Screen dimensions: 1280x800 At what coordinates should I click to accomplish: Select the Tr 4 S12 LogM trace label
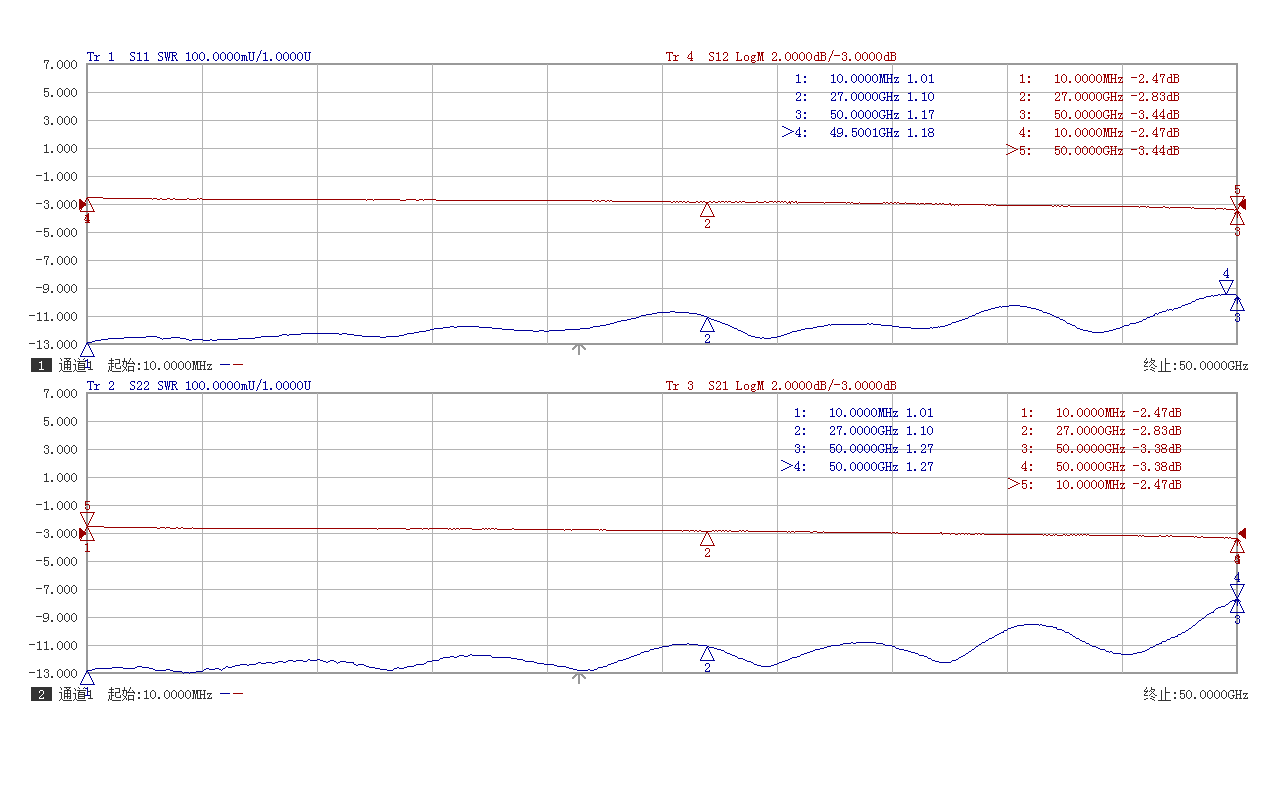pos(781,57)
